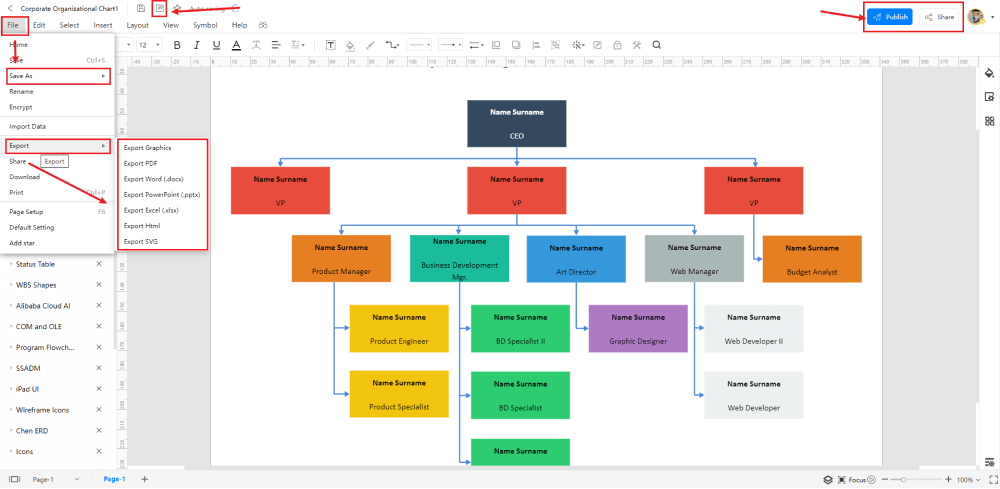Click the zoom out minus button

point(885,479)
